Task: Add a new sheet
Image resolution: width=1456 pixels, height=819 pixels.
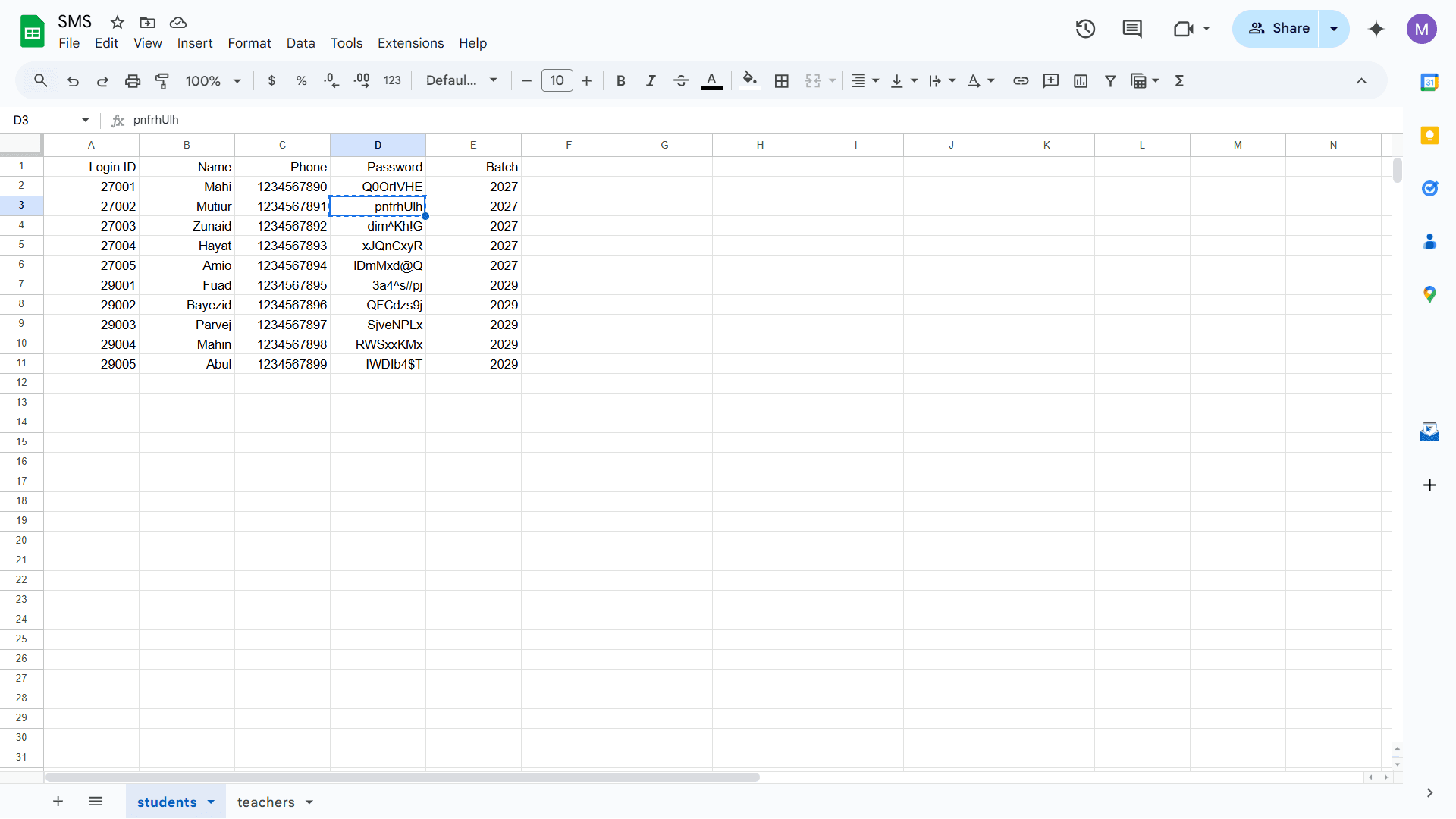Action: (58, 802)
